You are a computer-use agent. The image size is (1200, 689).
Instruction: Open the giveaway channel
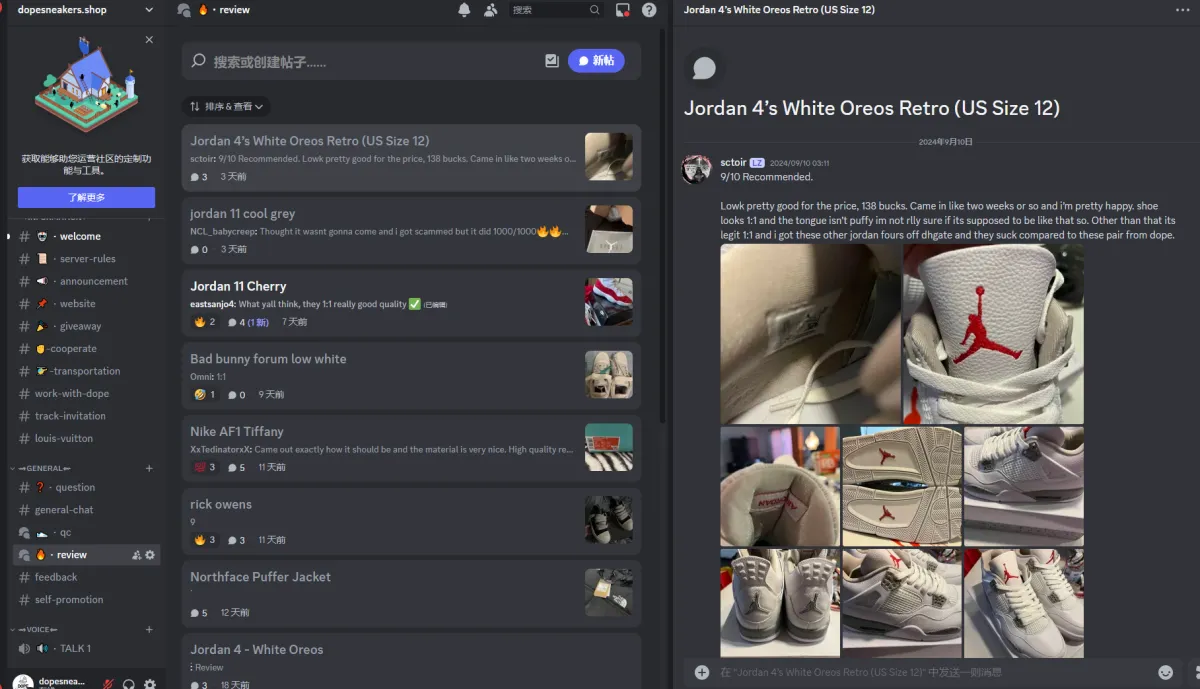point(86,326)
